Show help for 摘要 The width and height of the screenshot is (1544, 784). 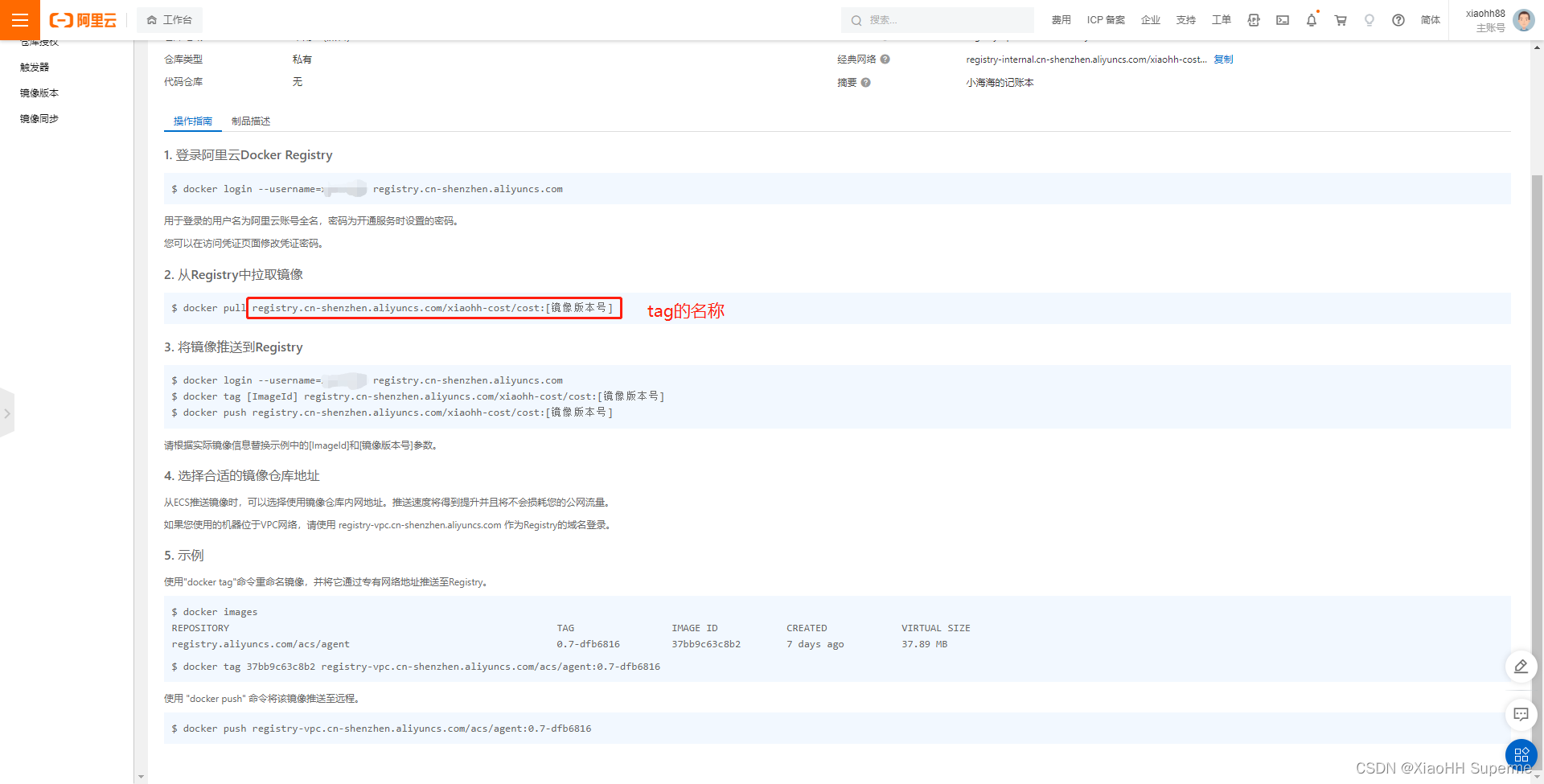click(865, 83)
